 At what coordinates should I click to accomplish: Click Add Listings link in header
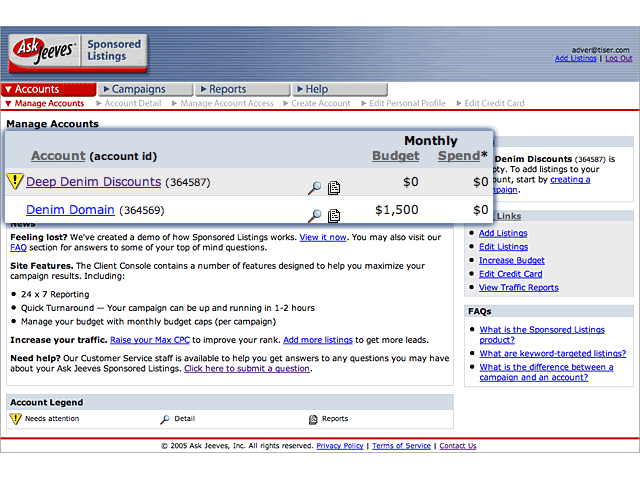tap(576, 58)
